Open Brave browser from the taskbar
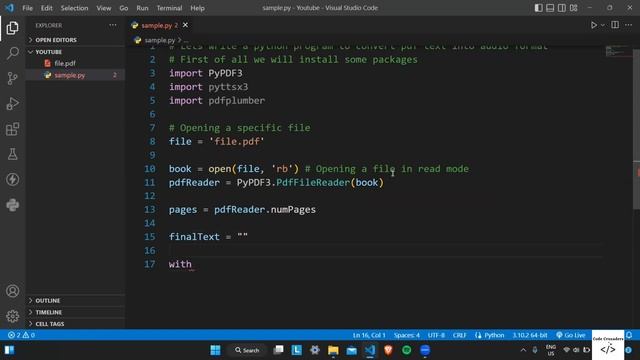This screenshot has height=360, width=640. coord(388,350)
